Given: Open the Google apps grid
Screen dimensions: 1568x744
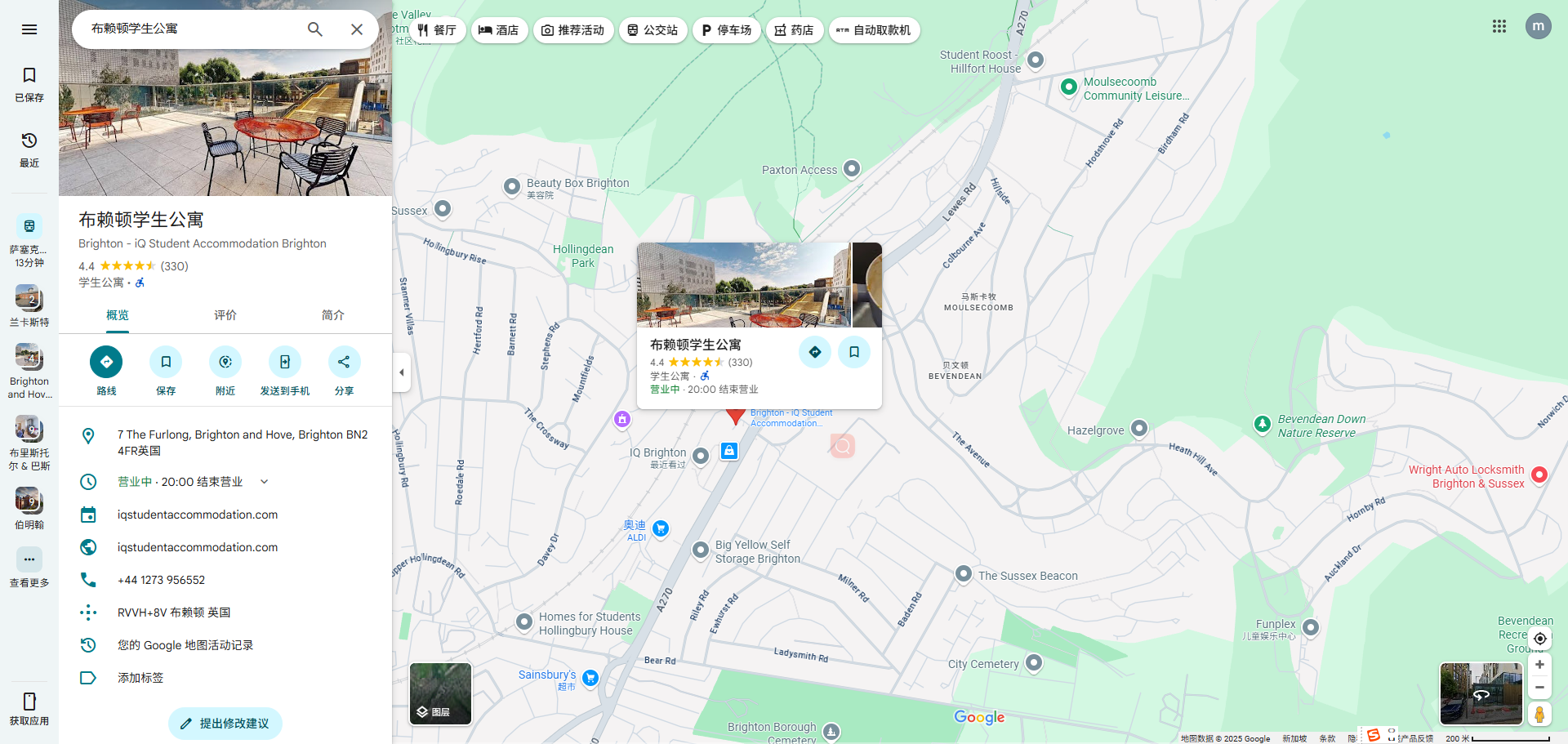Looking at the screenshot, I should point(1499,26).
